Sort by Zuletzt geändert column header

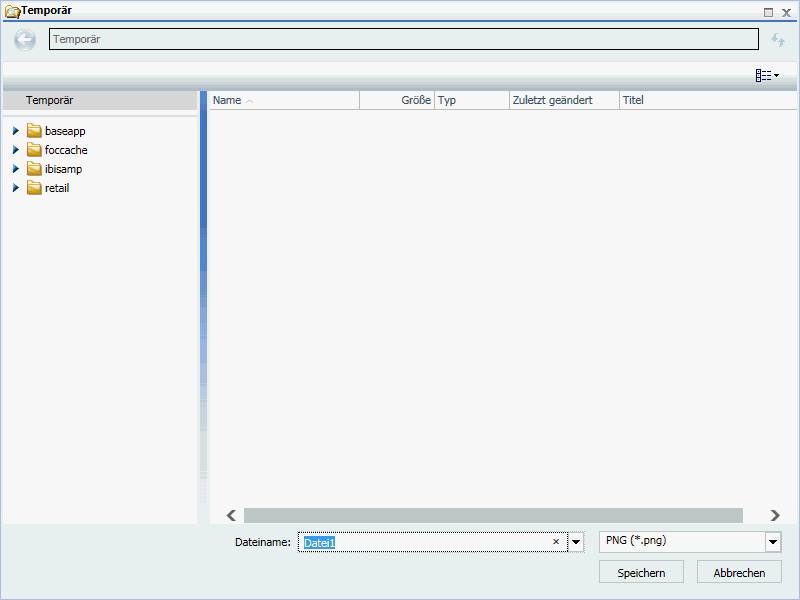click(564, 100)
